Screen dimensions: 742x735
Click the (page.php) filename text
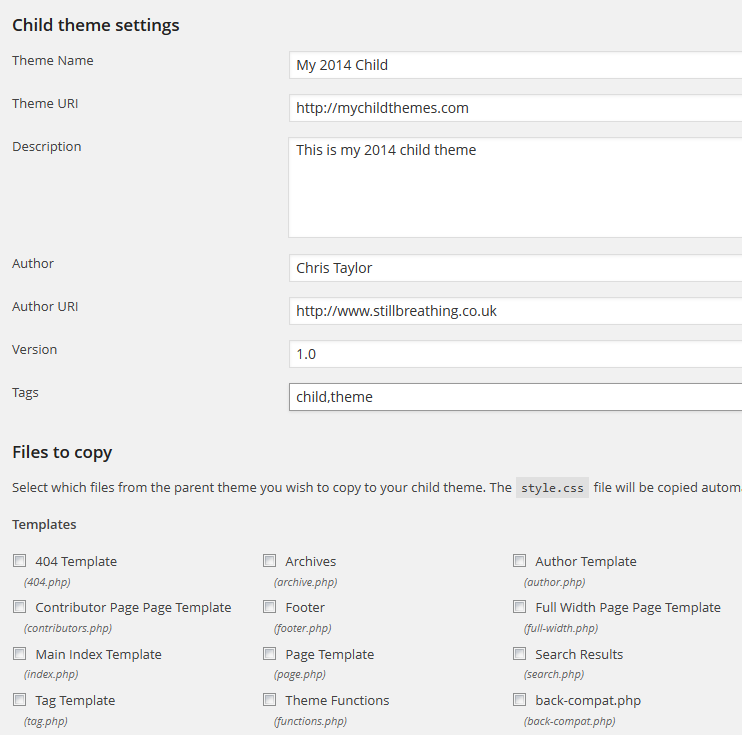(300, 674)
